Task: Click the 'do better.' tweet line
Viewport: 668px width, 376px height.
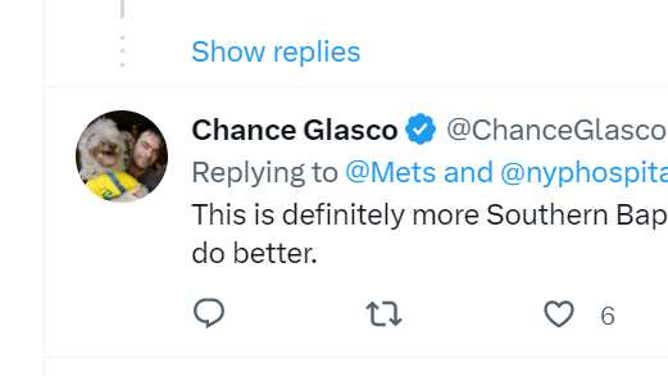Action: pyautogui.click(x=254, y=254)
